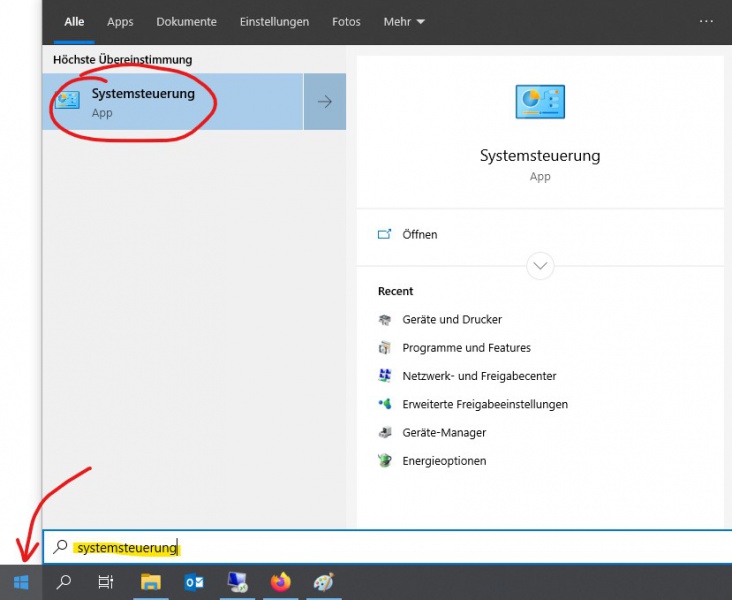The height and width of the screenshot is (600, 732).
Task: Switch to the Einstellungen tab
Action: point(274,22)
